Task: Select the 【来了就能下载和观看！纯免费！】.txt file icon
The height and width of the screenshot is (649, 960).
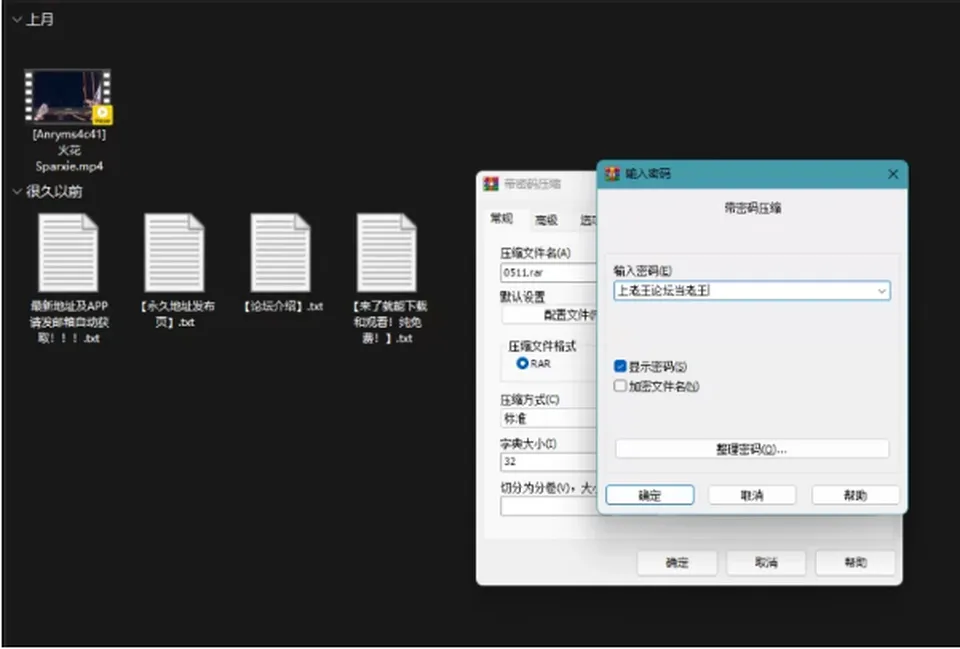Action: tap(387, 252)
